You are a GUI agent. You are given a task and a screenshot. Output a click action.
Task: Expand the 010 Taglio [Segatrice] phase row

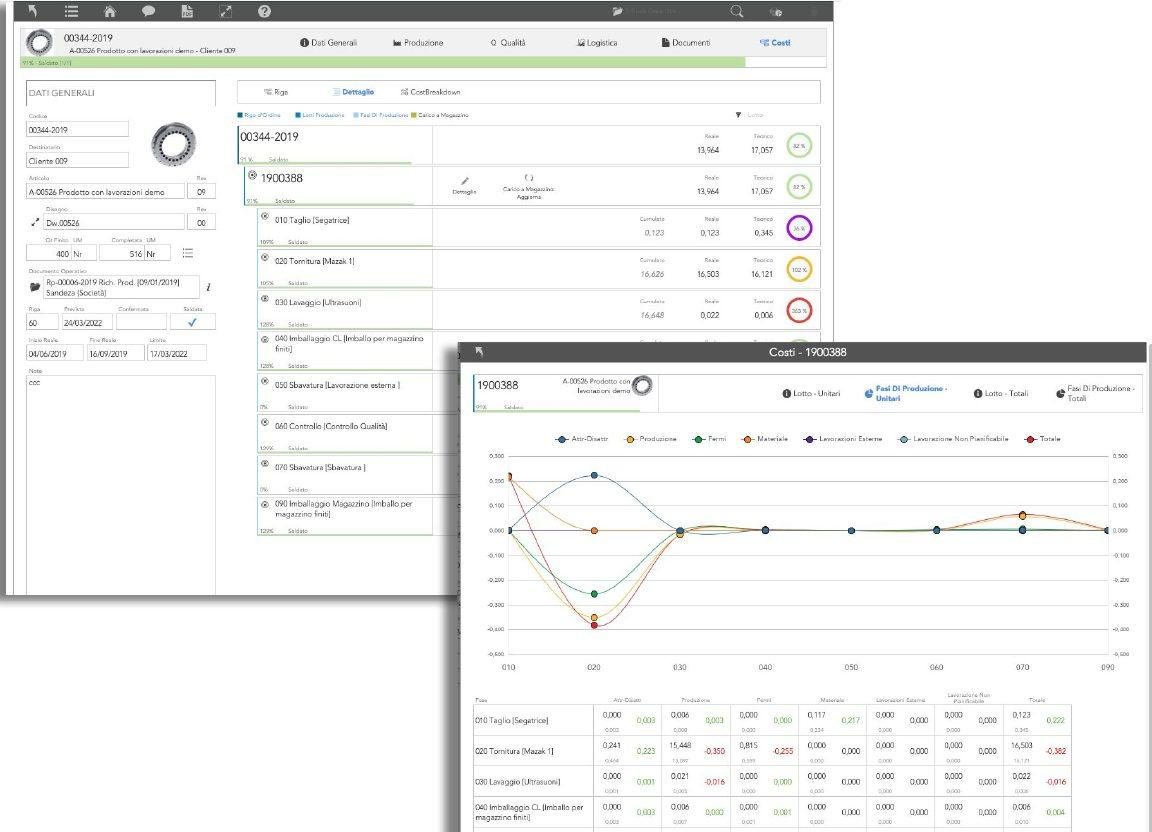(265, 217)
